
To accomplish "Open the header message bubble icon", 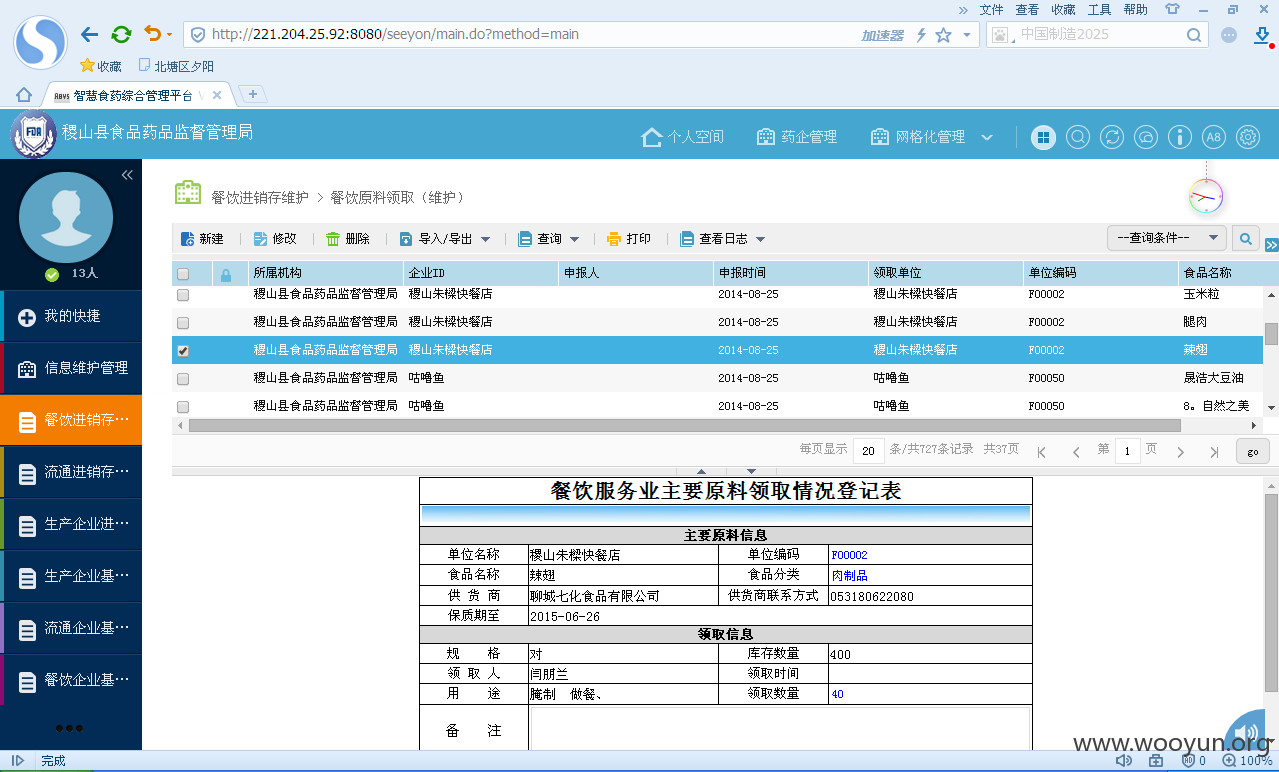I will point(1146,137).
